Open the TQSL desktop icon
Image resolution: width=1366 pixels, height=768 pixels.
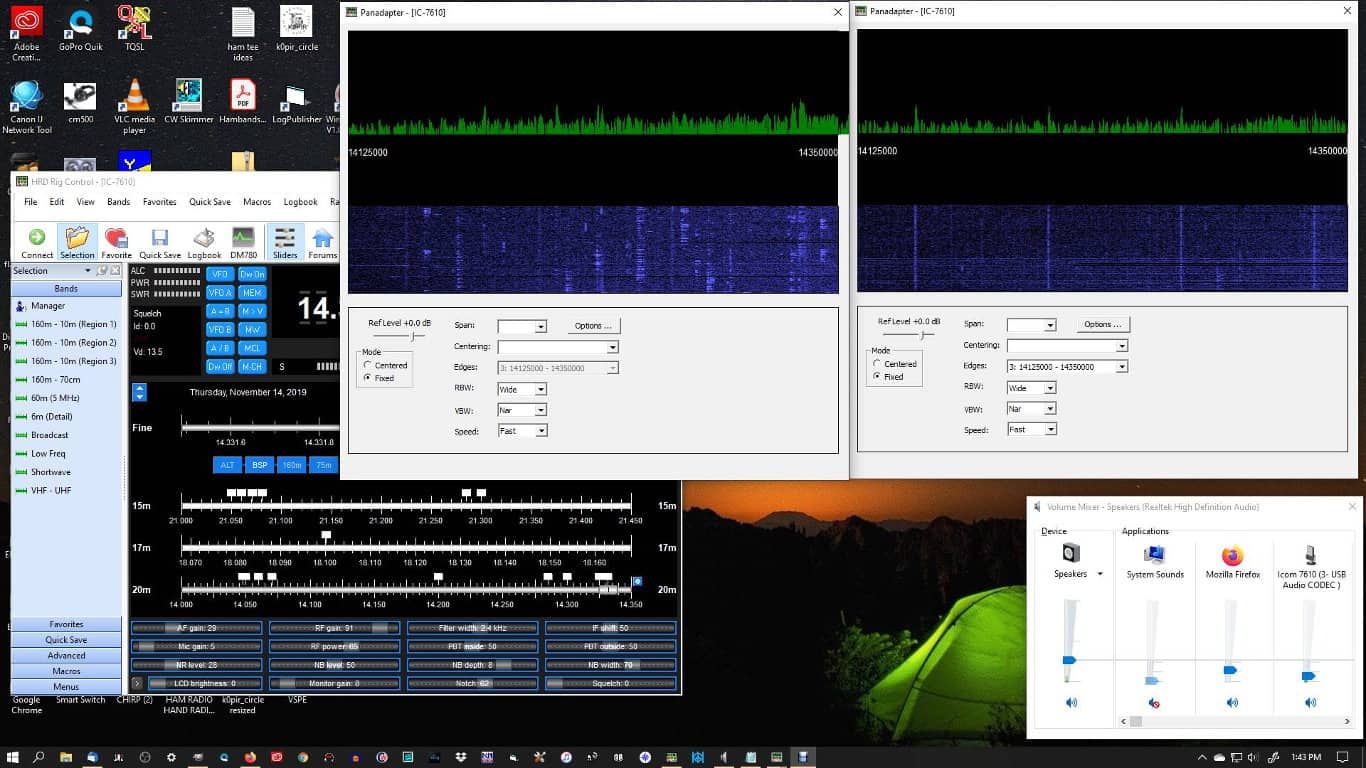tap(134, 28)
